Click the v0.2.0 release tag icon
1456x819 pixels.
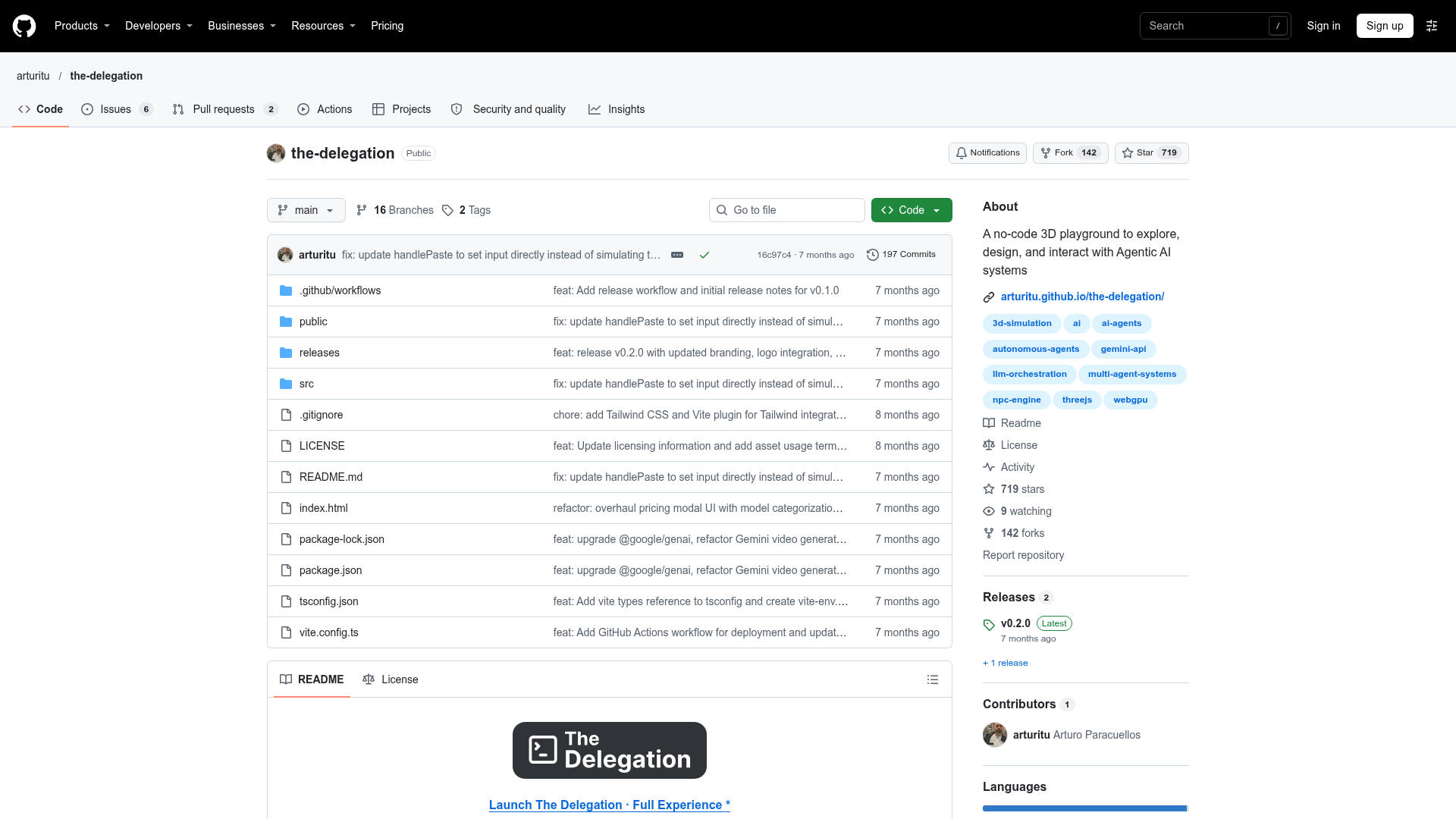pos(989,625)
